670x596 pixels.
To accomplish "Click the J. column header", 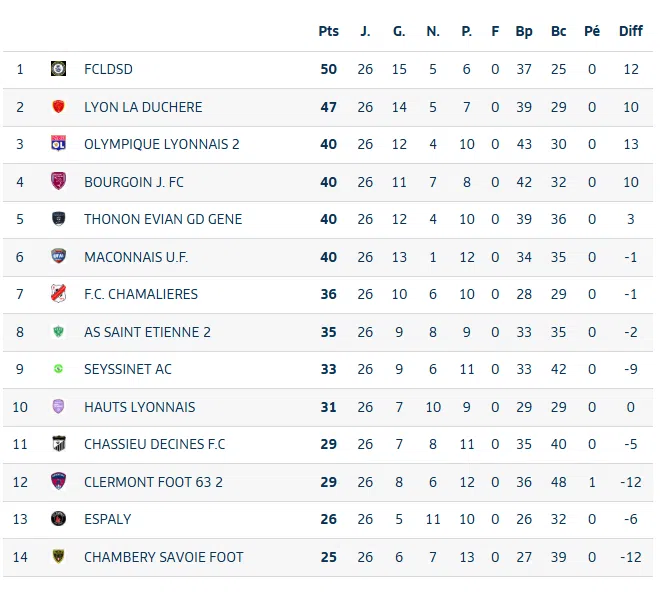I will [x=365, y=31].
